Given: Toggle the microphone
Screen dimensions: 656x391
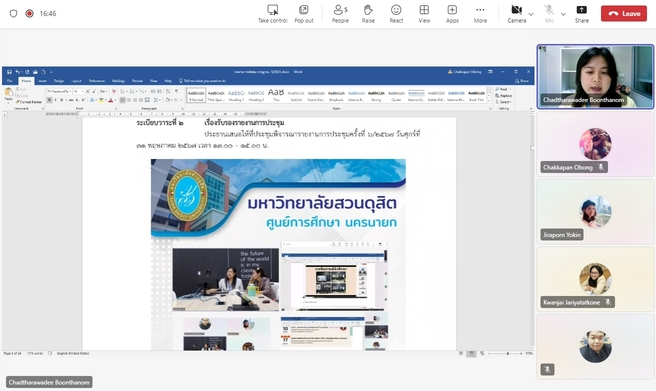Looking at the screenshot, I should tap(549, 10).
